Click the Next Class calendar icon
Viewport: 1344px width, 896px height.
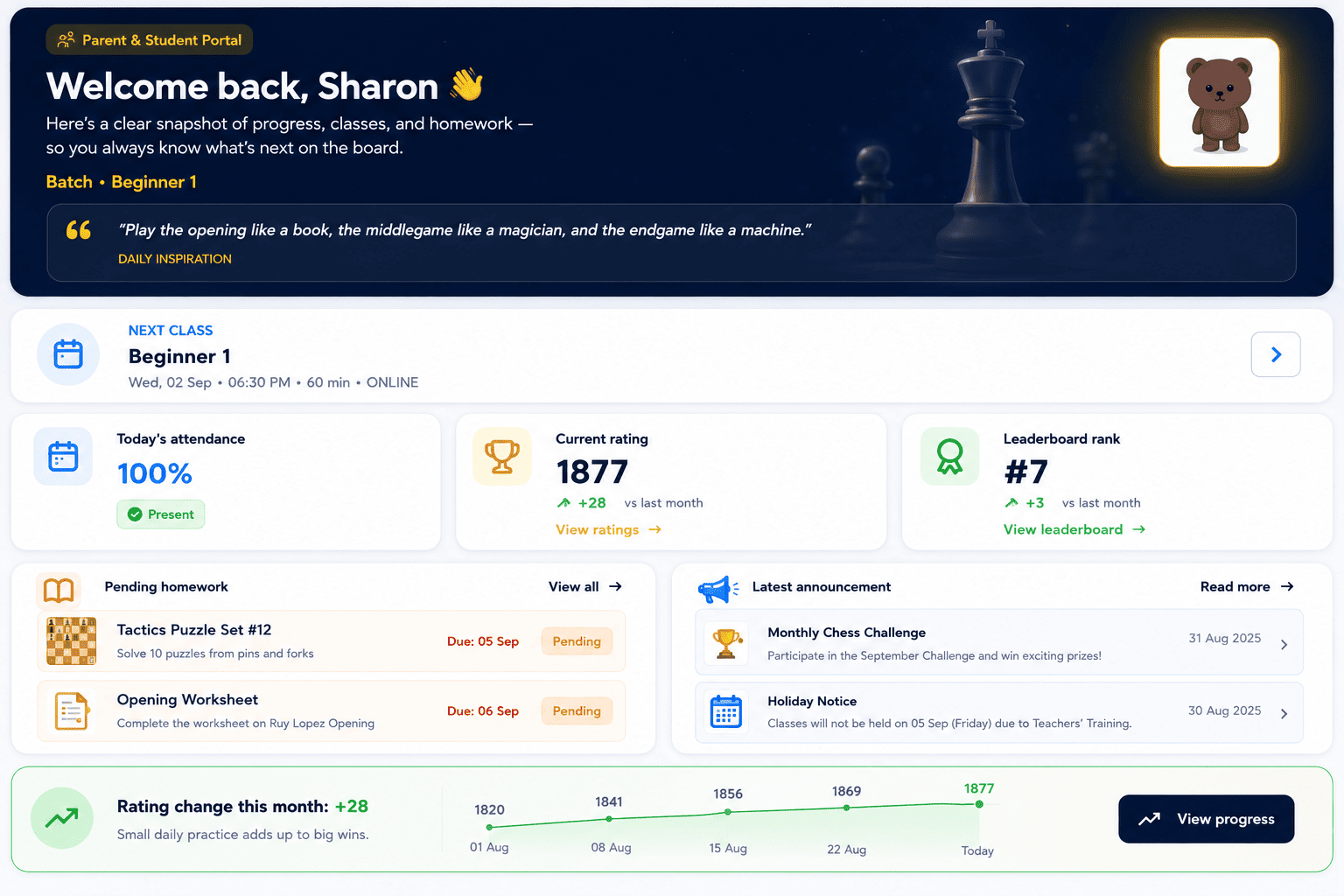click(68, 354)
